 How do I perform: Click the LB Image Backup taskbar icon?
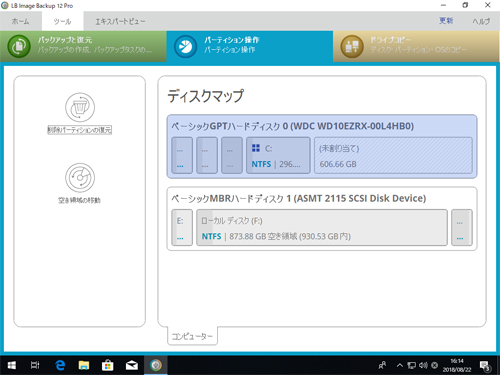click(156, 365)
